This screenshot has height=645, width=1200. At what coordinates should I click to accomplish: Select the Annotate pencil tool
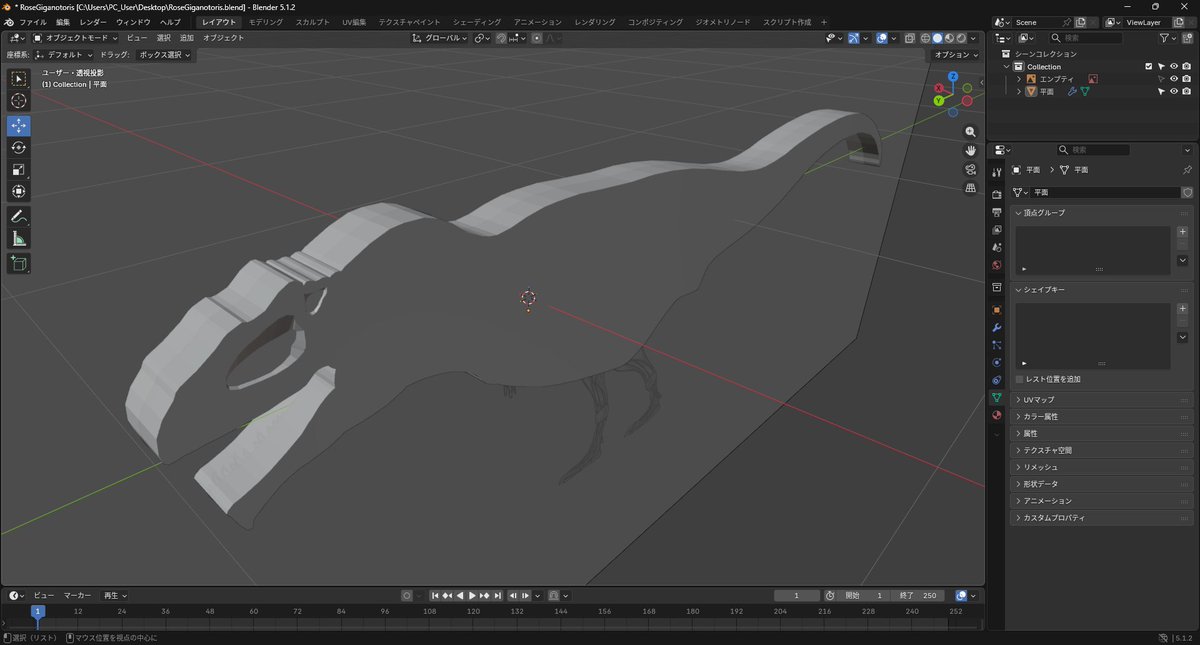pyautogui.click(x=19, y=217)
